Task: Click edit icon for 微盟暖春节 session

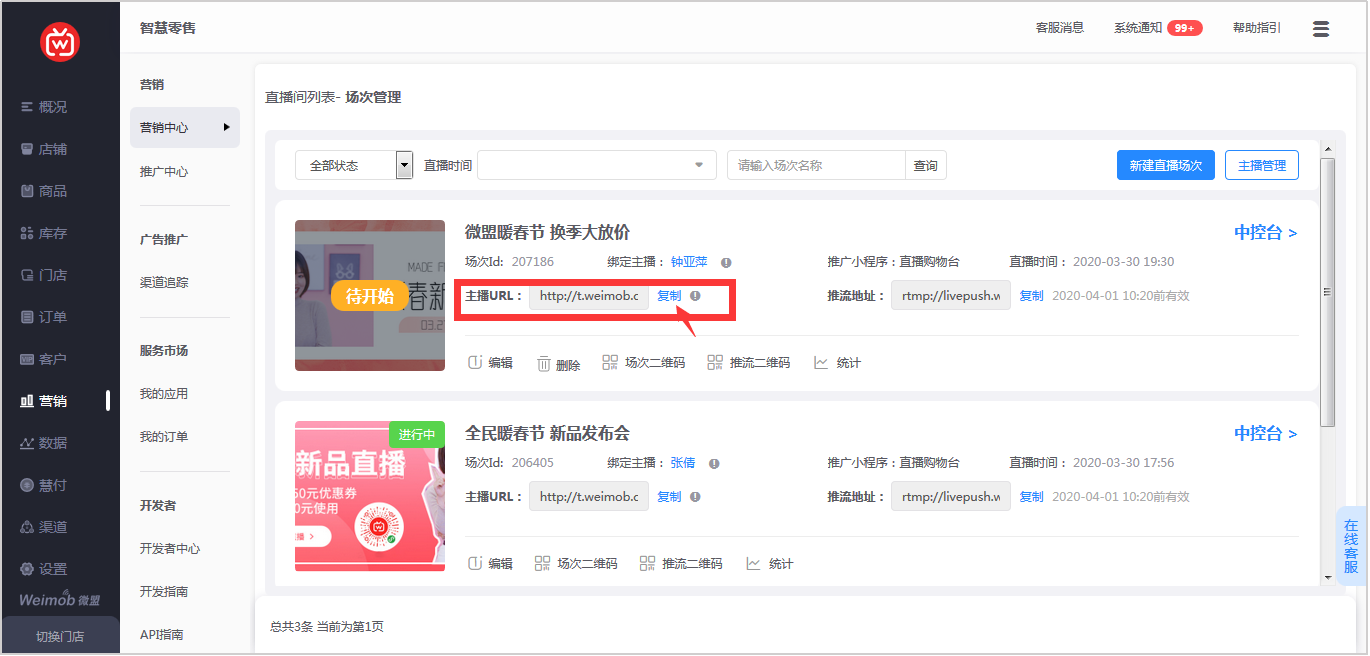Action: point(476,363)
